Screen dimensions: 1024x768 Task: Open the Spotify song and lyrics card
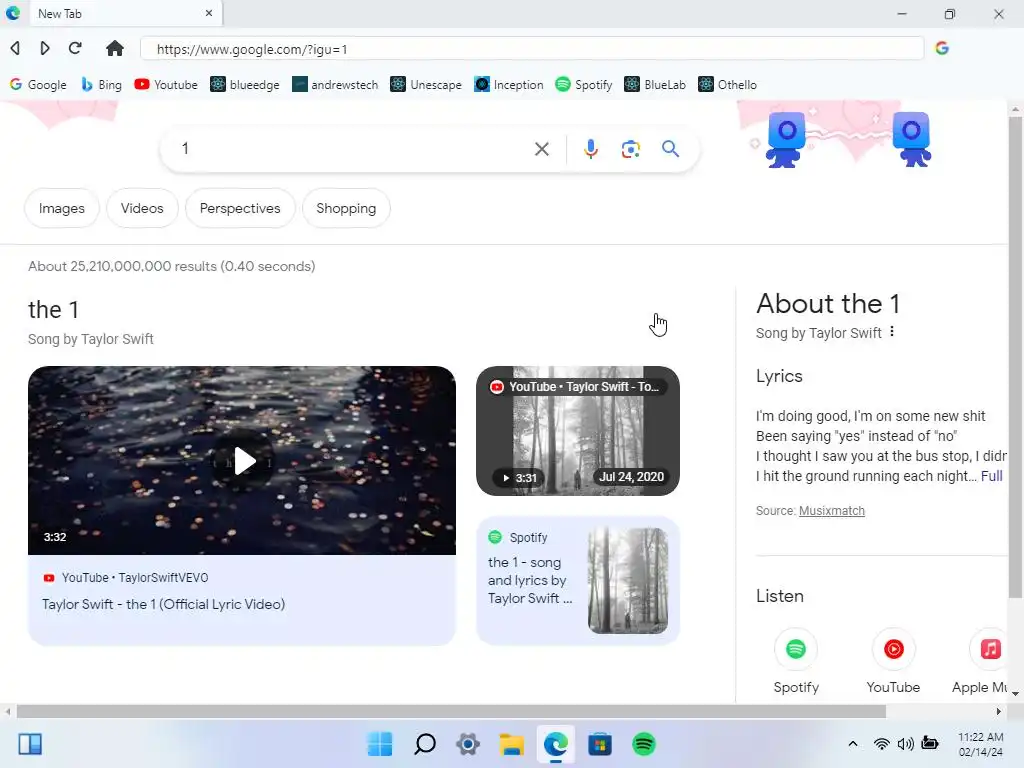tap(578, 581)
